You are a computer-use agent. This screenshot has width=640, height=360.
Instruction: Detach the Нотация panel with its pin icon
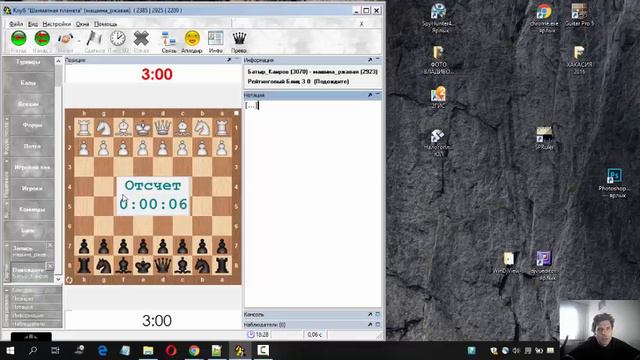click(370, 95)
